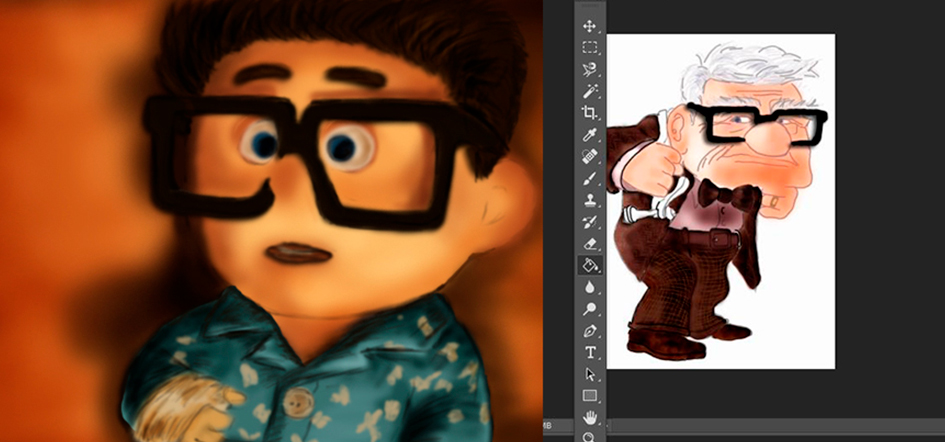
Task: Select the Dodge tool
Action: pos(589,309)
